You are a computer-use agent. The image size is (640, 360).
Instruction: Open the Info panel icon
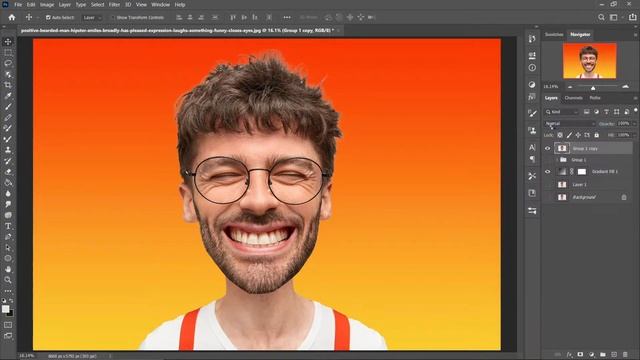tap(532, 68)
